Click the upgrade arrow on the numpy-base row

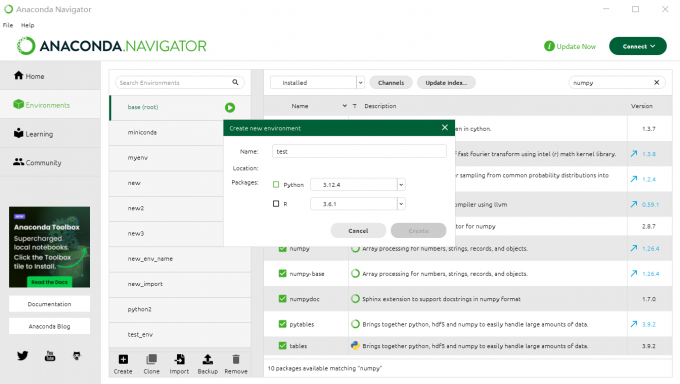click(634, 273)
